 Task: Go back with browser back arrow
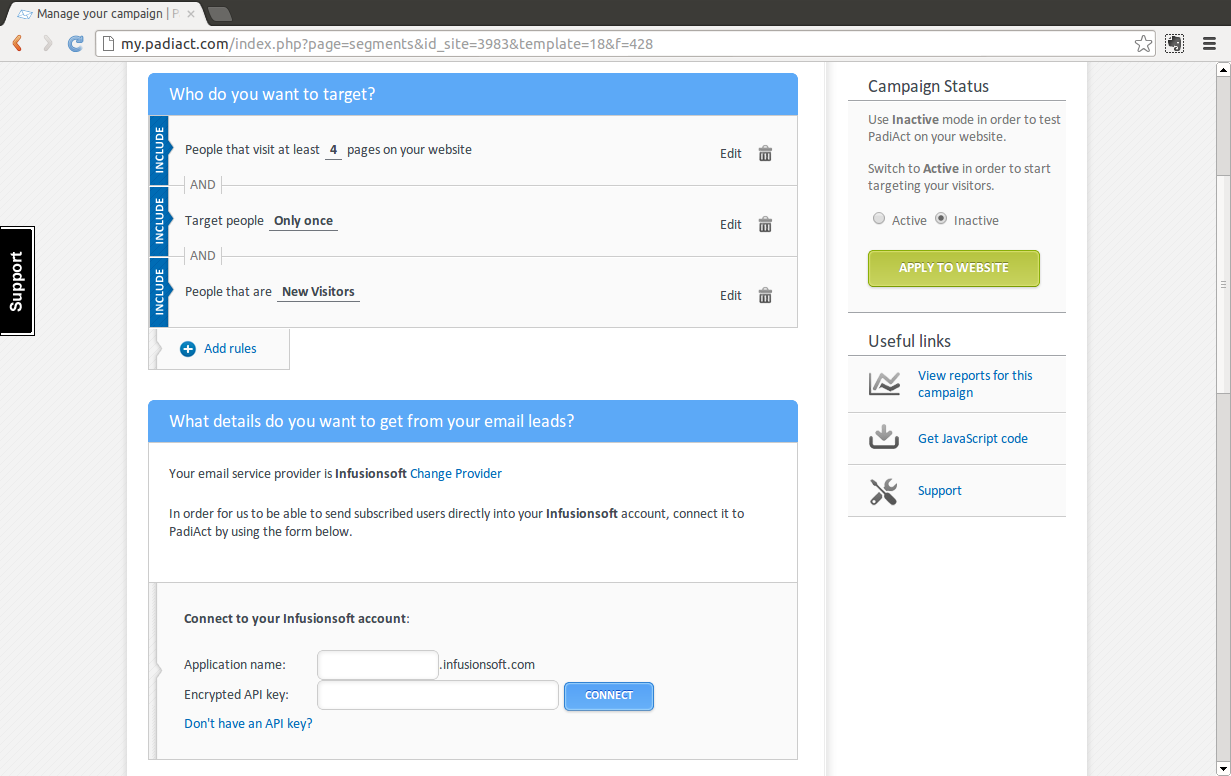[18, 44]
